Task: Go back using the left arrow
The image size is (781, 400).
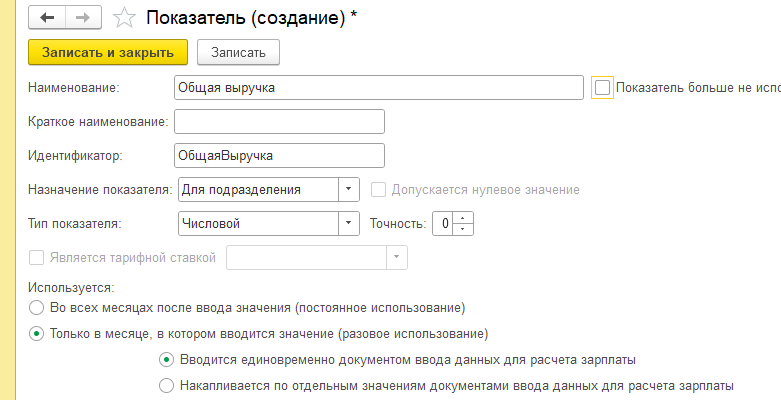Action: coord(47,18)
